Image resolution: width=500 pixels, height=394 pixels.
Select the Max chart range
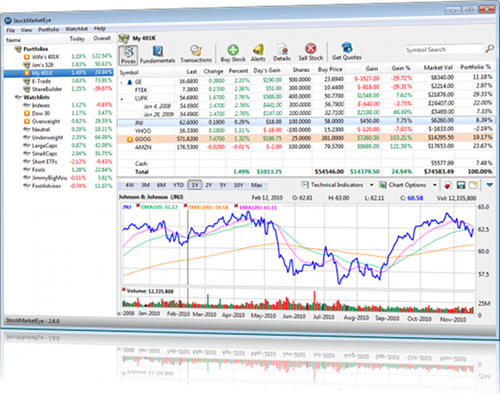(256, 185)
